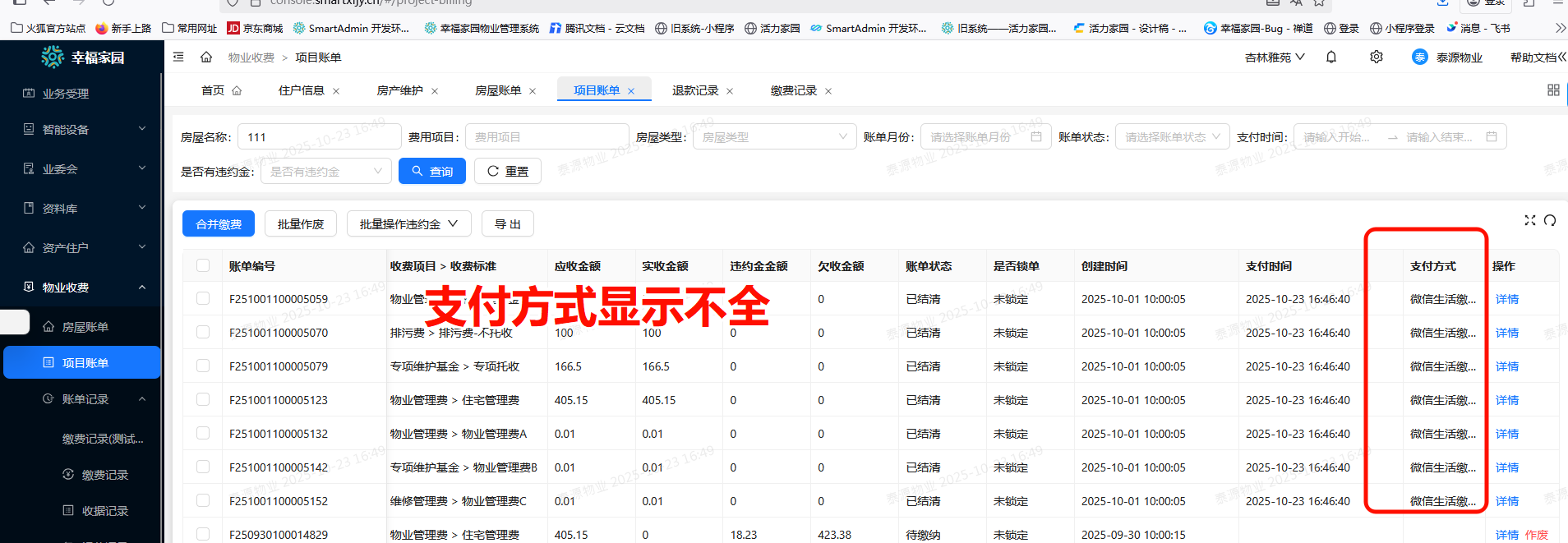Screen dimensions: 1568x543
Task: Click the 泰源物业 user avatar
Action: 1420,57
